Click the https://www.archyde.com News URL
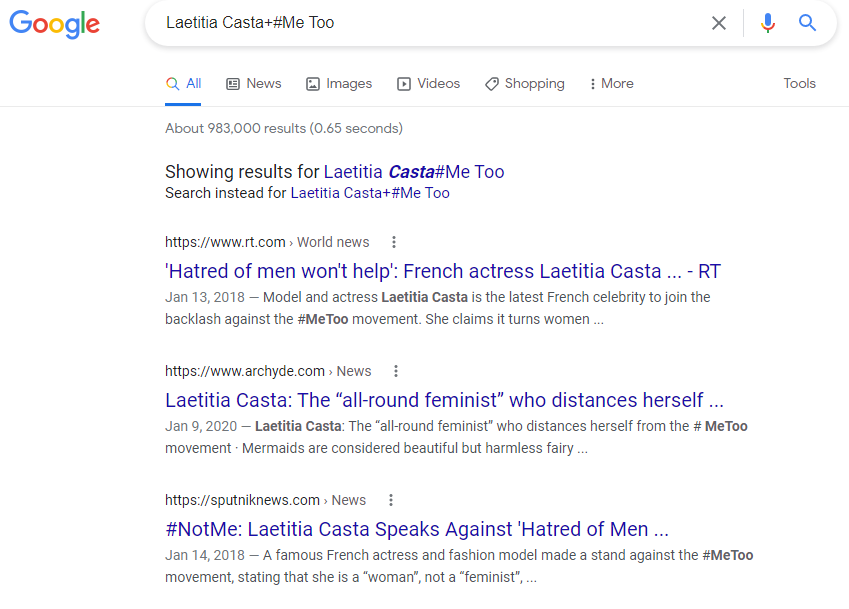The height and width of the screenshot is (609, 849). (268, 371)
